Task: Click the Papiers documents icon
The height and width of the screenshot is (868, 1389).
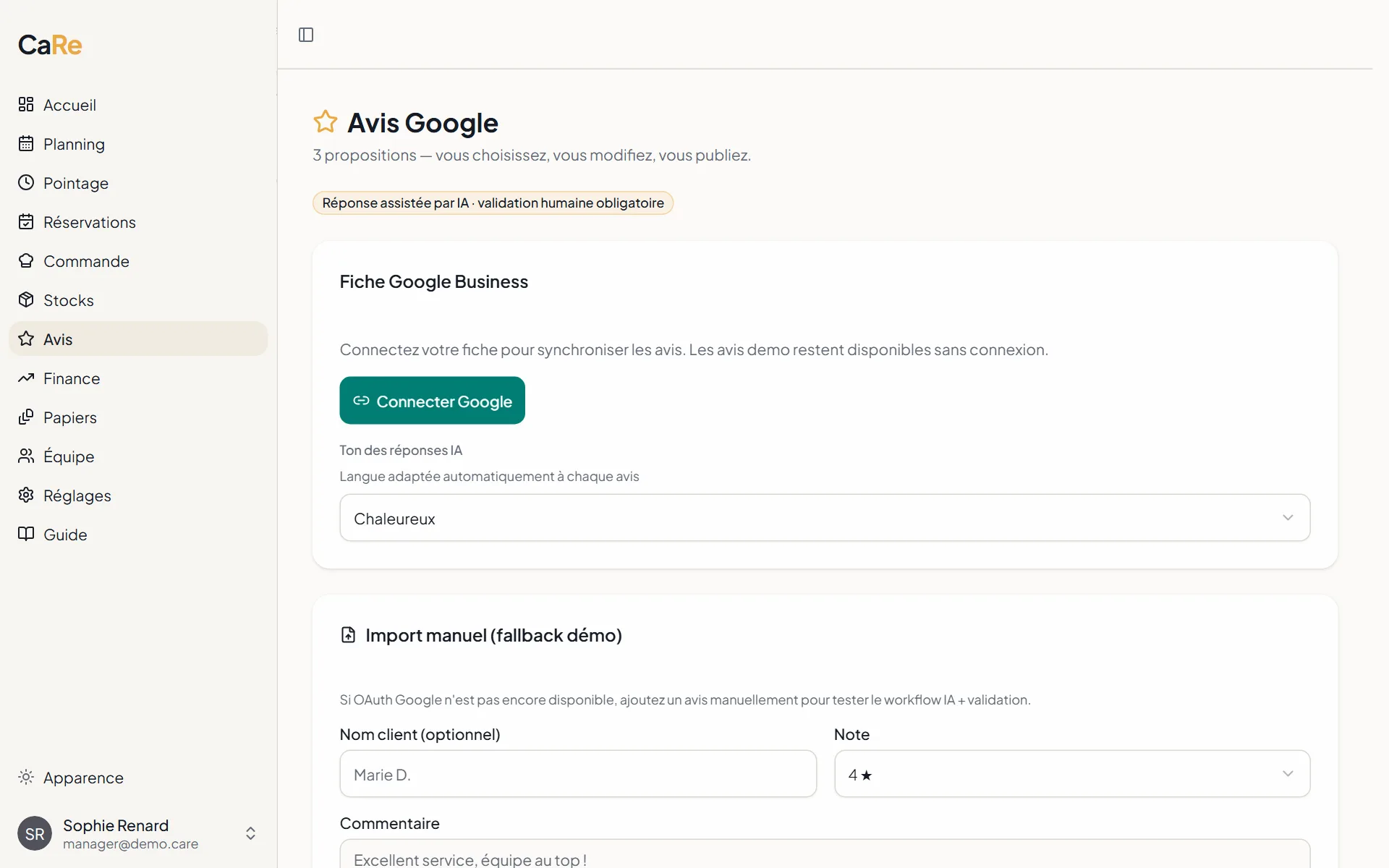Action: point(26,417)
